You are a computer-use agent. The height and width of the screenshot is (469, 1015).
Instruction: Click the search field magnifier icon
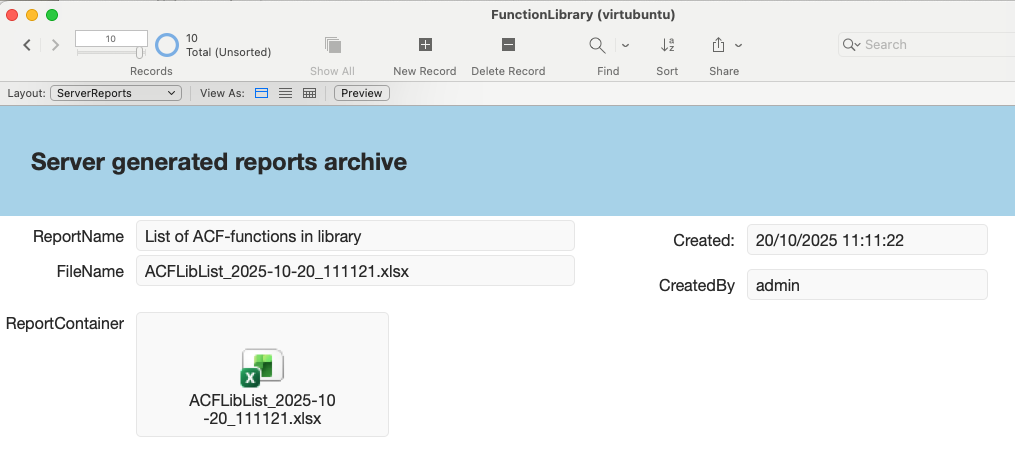[851, 45]
